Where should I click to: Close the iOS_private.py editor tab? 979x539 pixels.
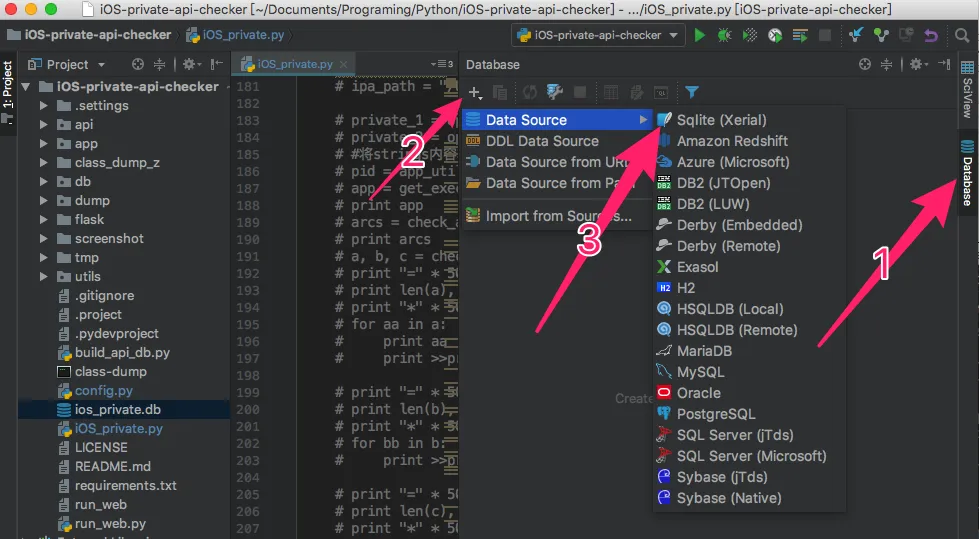343,64
